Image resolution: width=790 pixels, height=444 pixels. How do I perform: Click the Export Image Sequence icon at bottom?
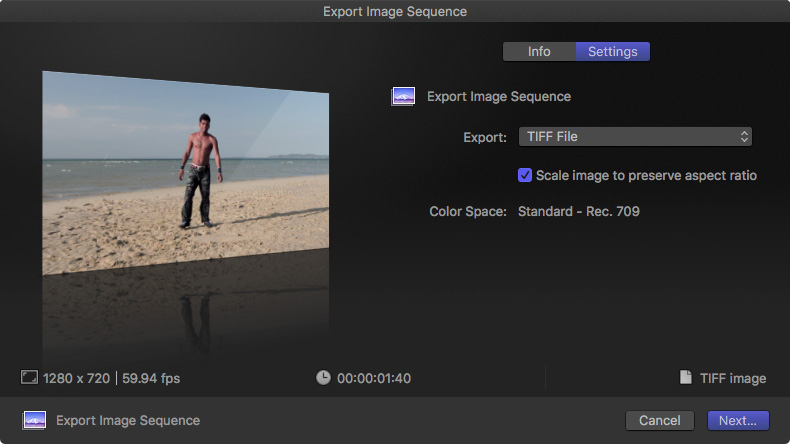click(x=34, y=420)
